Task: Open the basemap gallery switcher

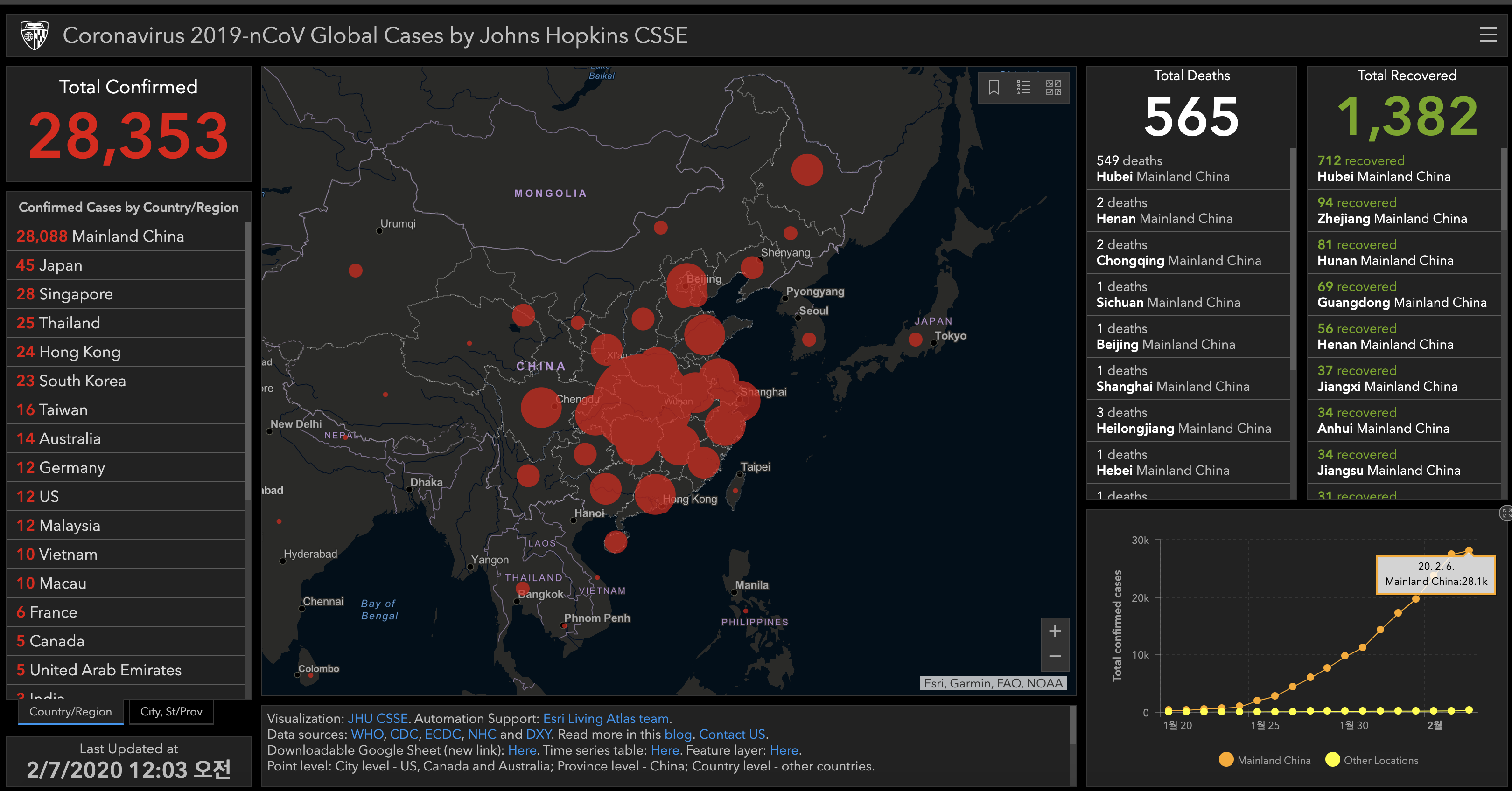Action: (x=1054, y=87)
